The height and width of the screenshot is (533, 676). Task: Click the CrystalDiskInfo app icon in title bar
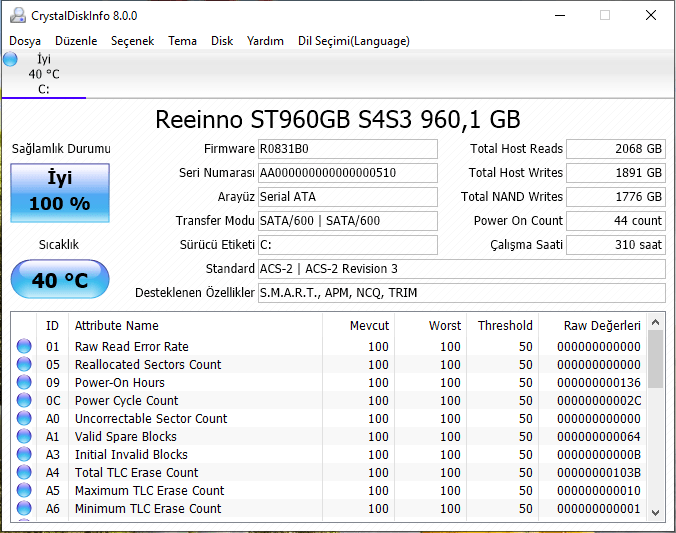(16, 15)
